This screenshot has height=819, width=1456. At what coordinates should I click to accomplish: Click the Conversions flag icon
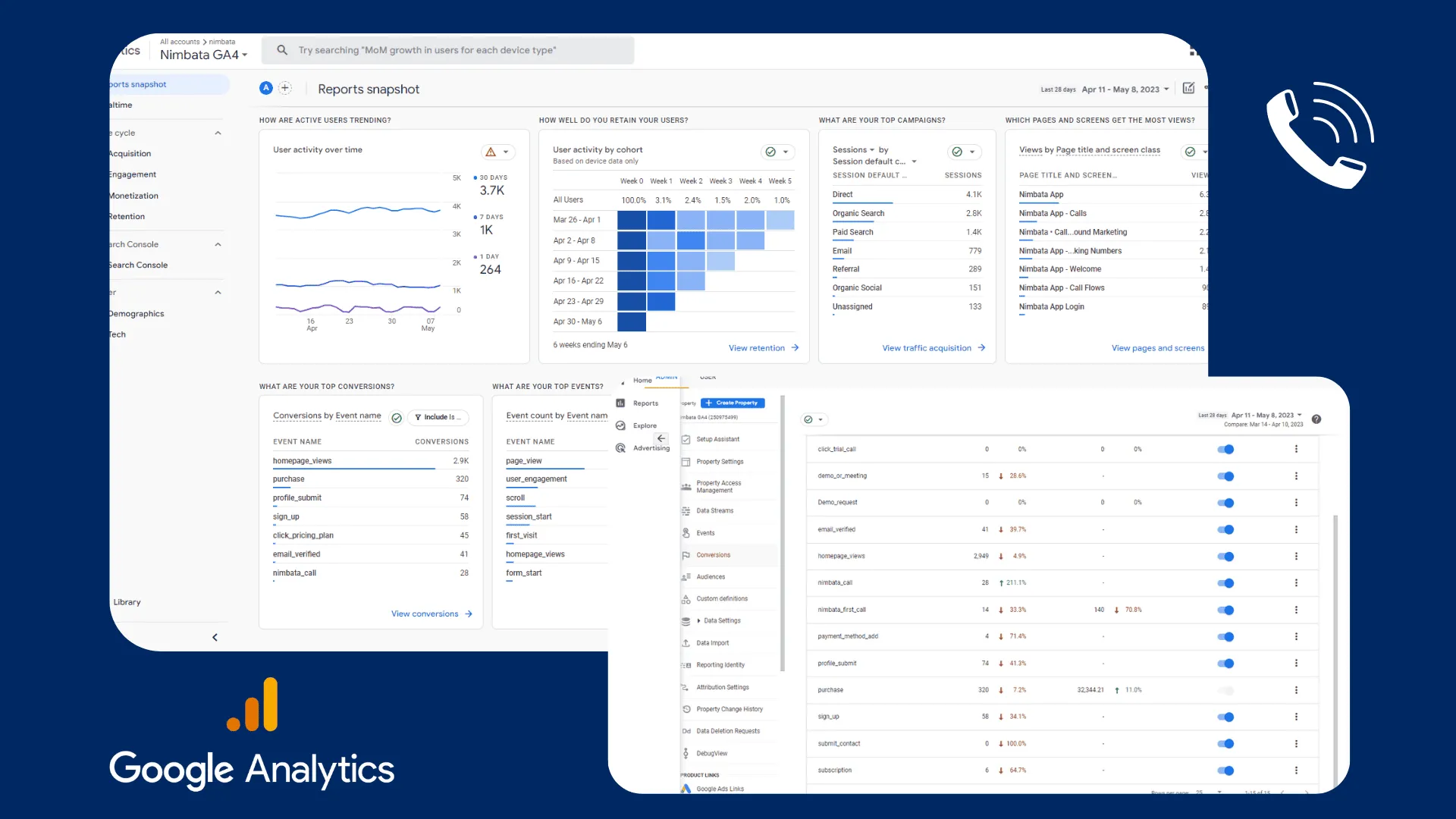(686, 555)
